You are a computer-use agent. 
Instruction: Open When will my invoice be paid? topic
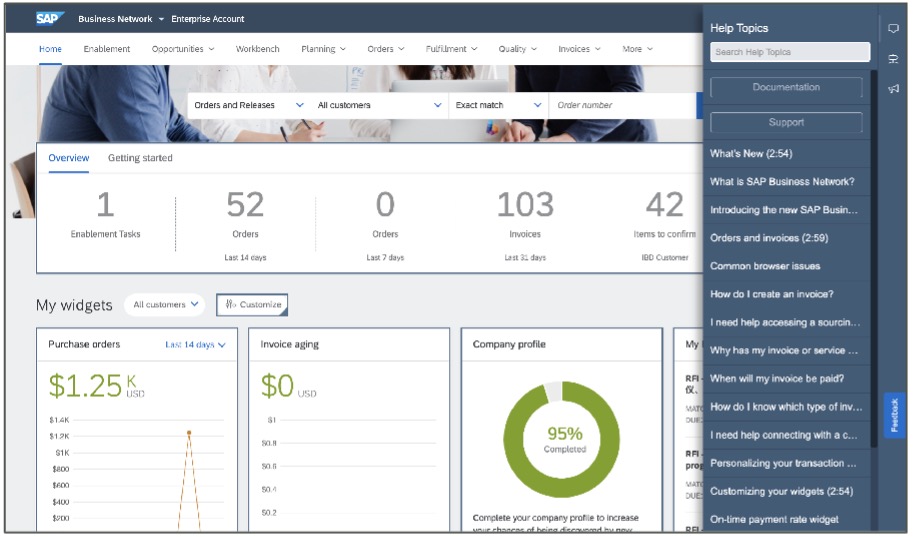click(787, 379)
